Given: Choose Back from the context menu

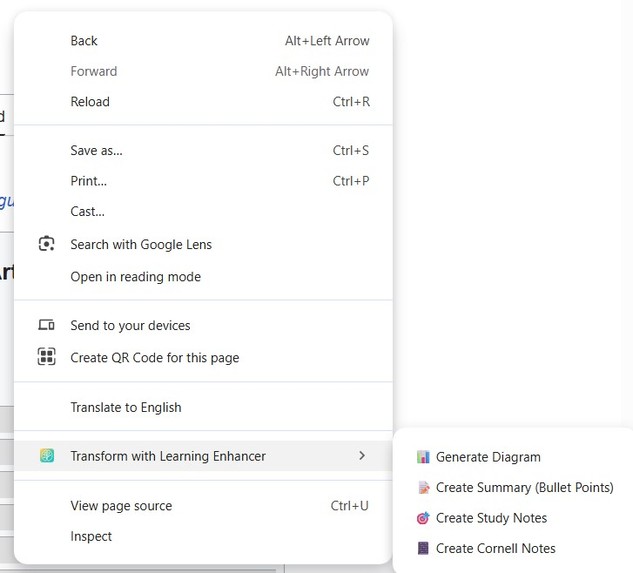Looking at the screenshot, I should coord(203,40).
